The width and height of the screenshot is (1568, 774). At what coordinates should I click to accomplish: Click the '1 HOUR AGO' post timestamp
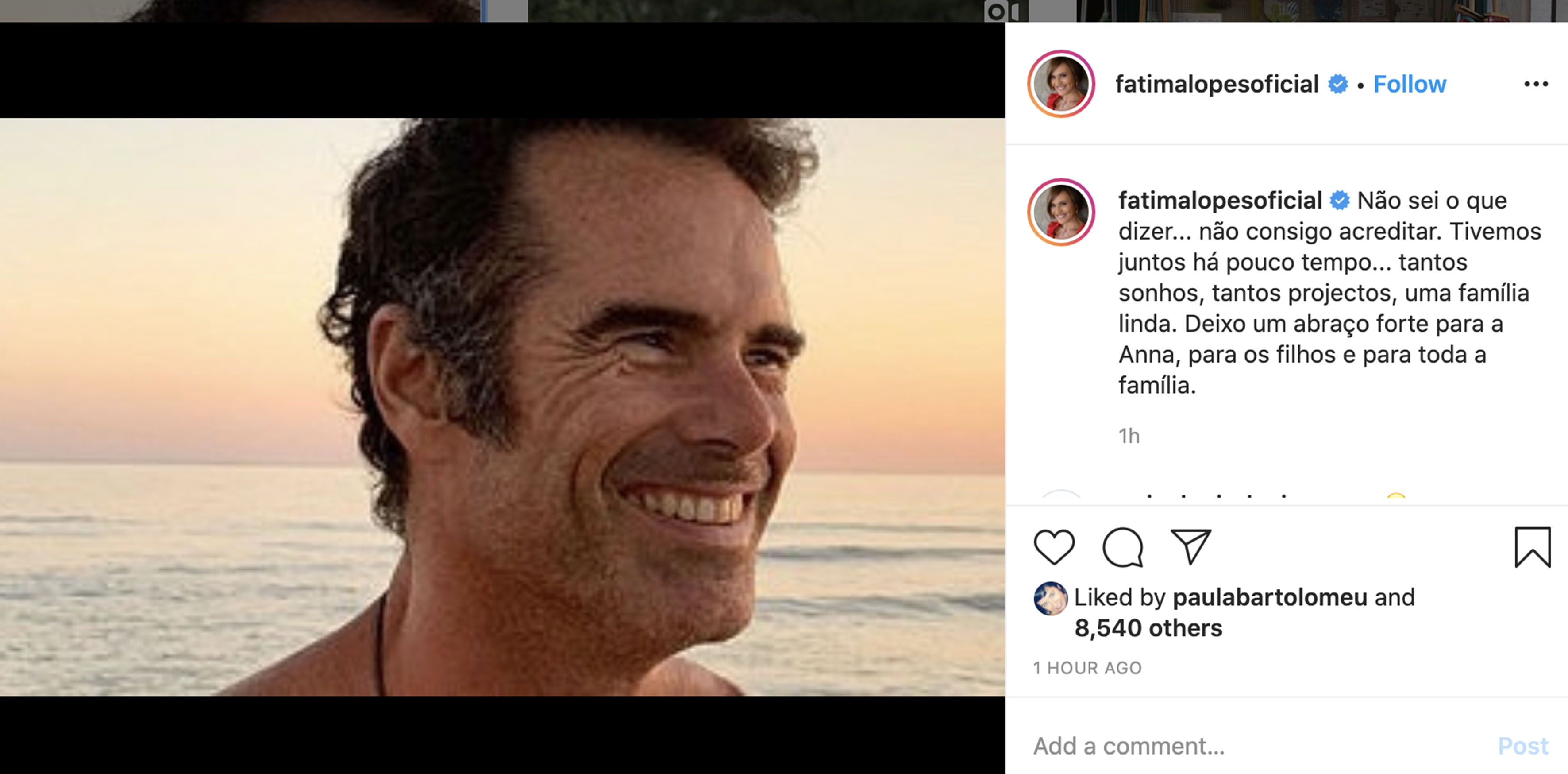(1087, 668)
